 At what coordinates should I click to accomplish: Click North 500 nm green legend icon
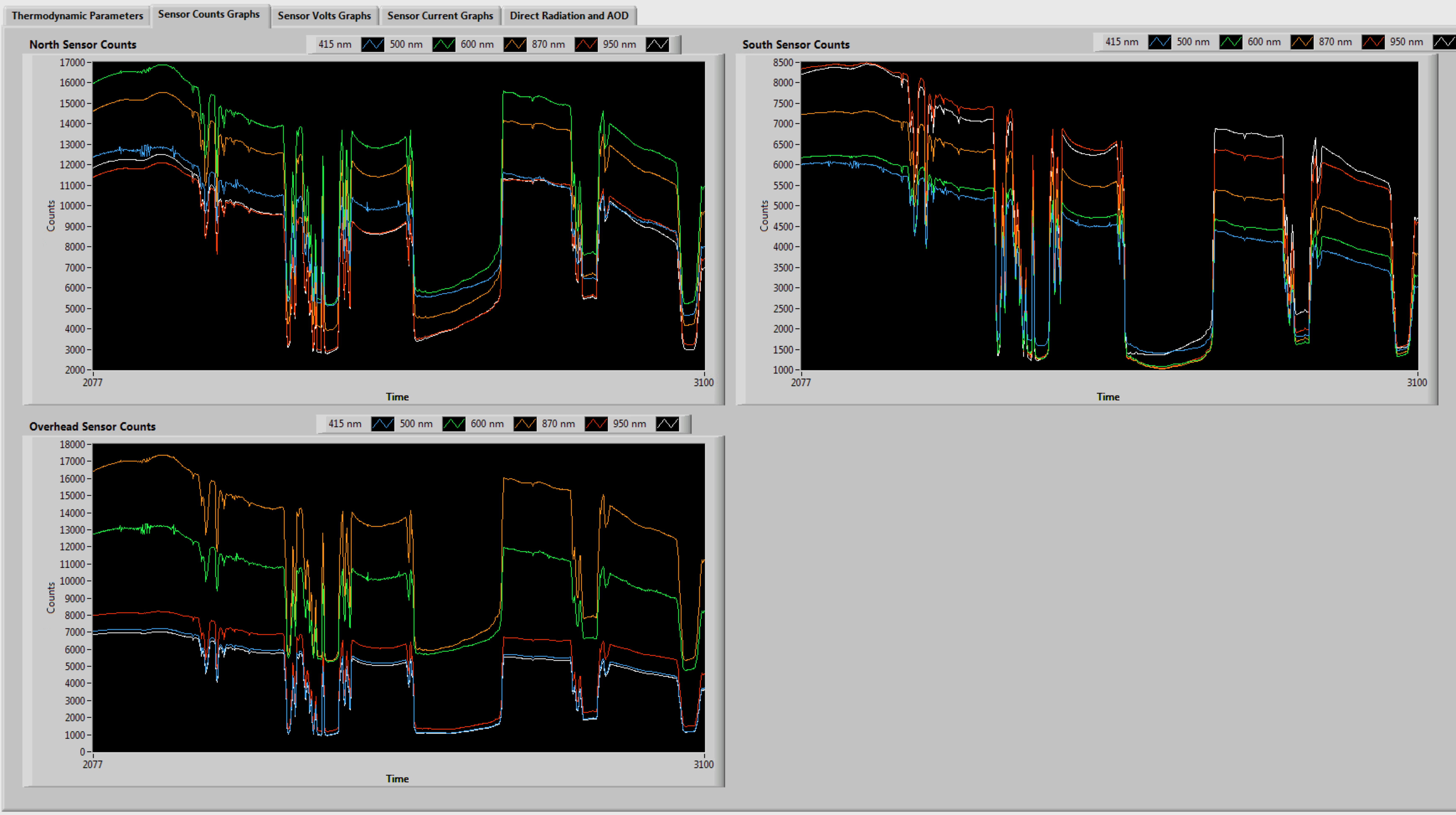click(x=444, y=44)
